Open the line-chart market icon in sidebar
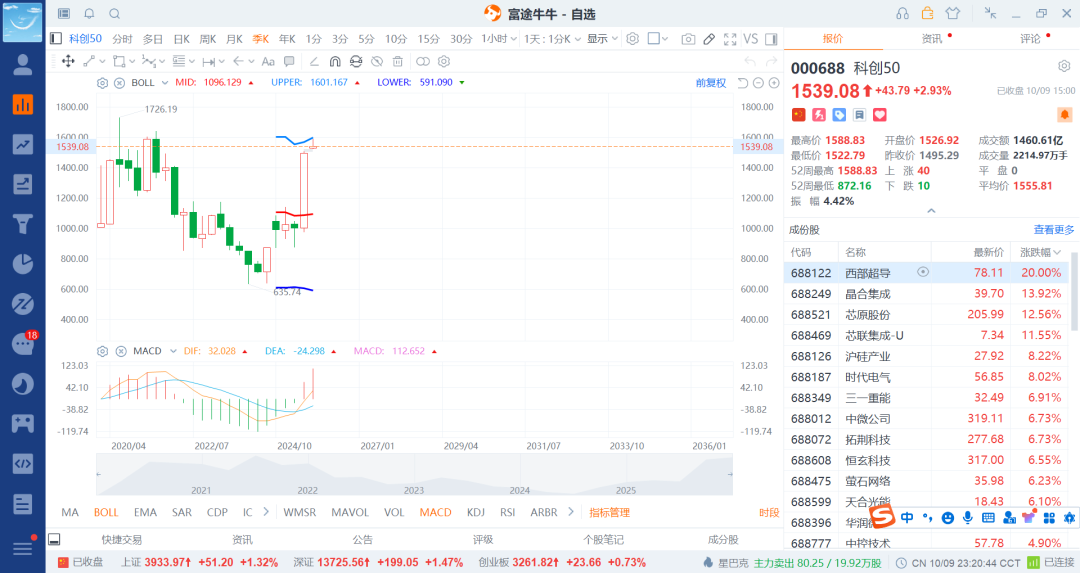 click(23, 144)
